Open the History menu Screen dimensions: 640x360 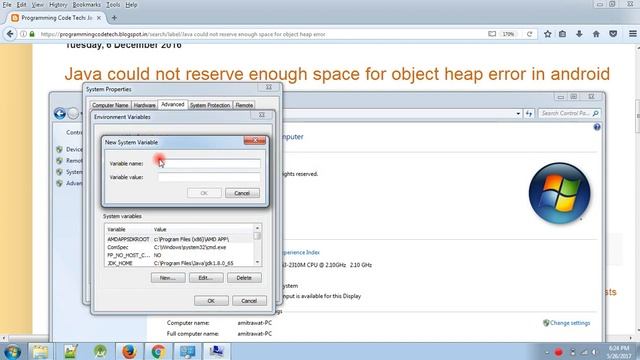(x=58, y=5)
